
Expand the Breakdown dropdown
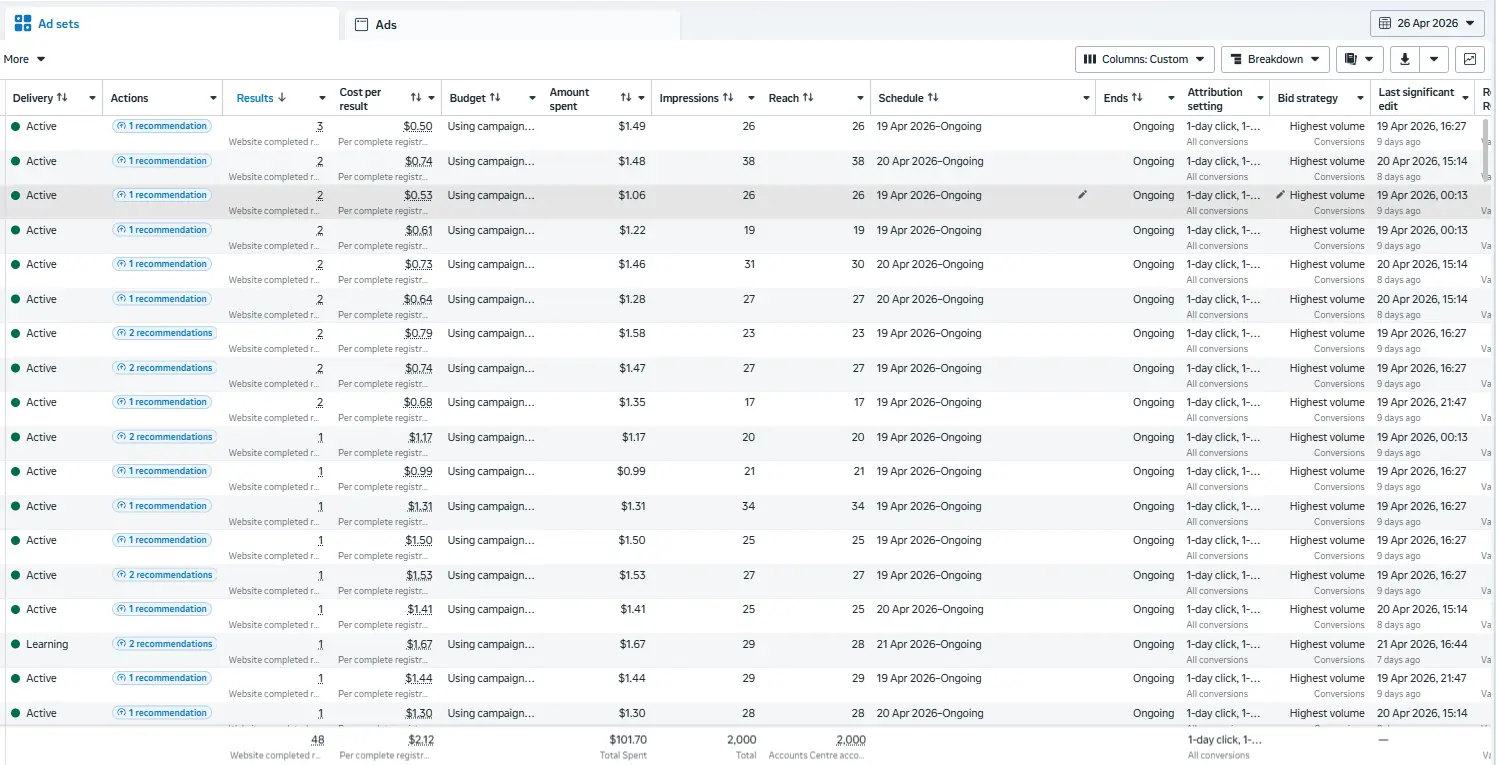pos(1275,59)
